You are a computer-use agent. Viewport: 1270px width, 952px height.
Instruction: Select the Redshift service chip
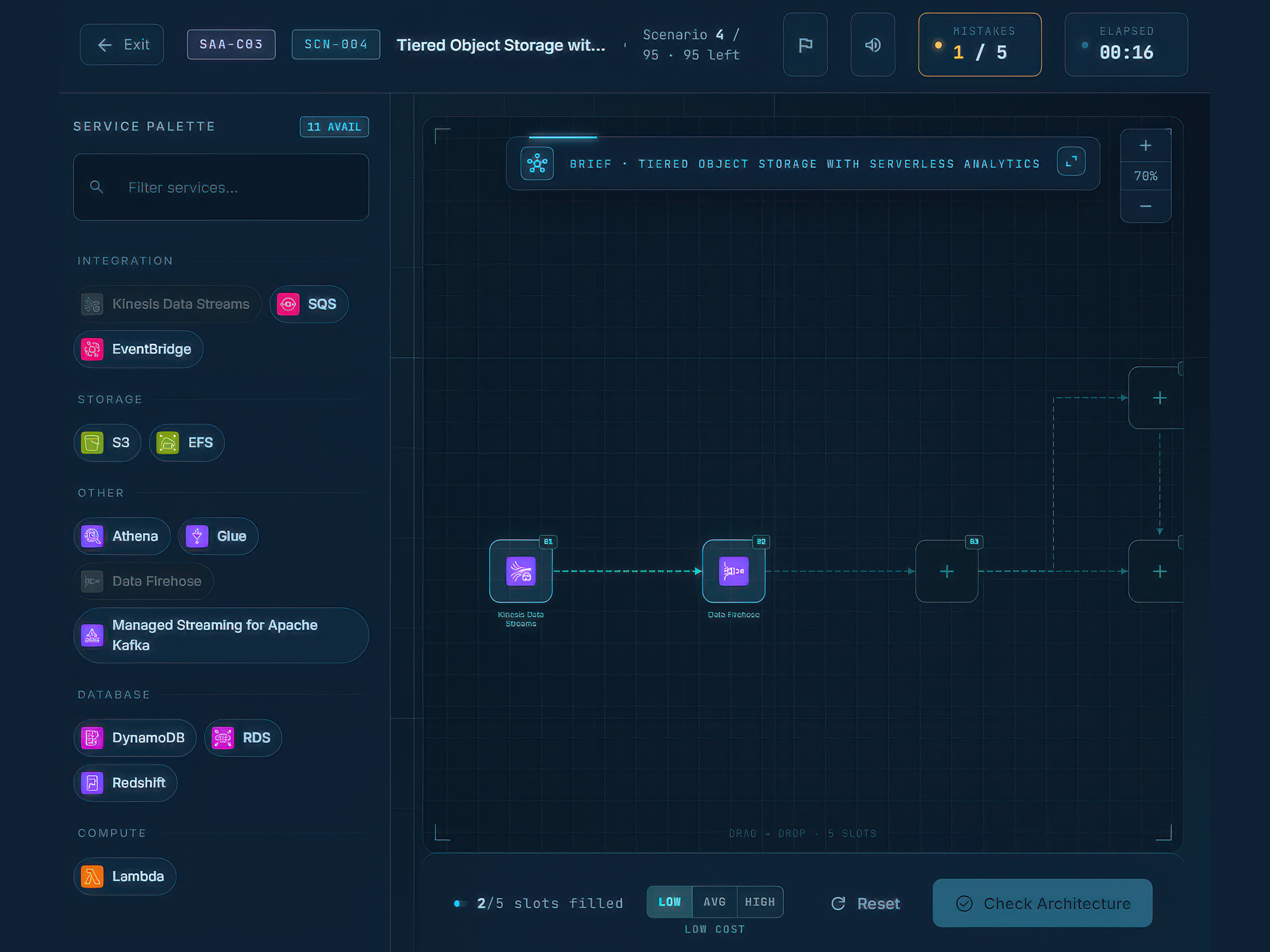pos(125,783)
